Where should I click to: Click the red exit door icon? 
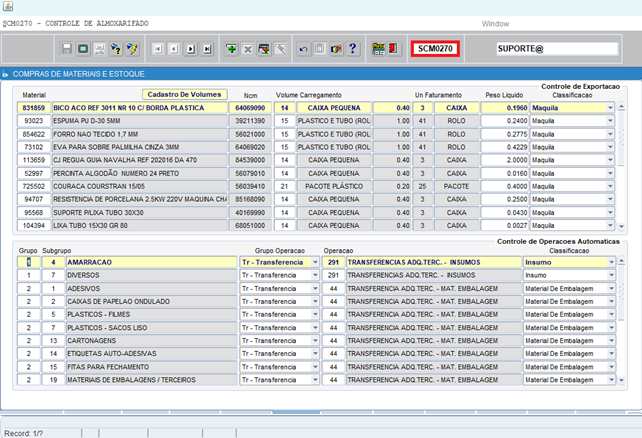[394, 48]
